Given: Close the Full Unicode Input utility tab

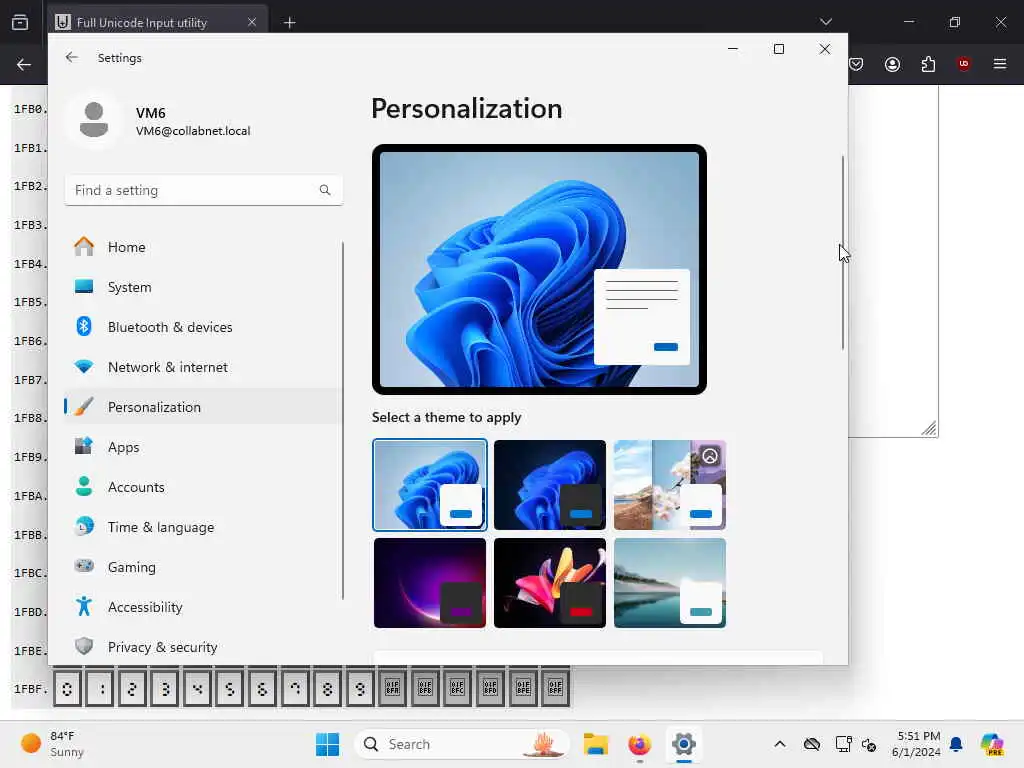Looking at the screenshot, I should point(252,22).
